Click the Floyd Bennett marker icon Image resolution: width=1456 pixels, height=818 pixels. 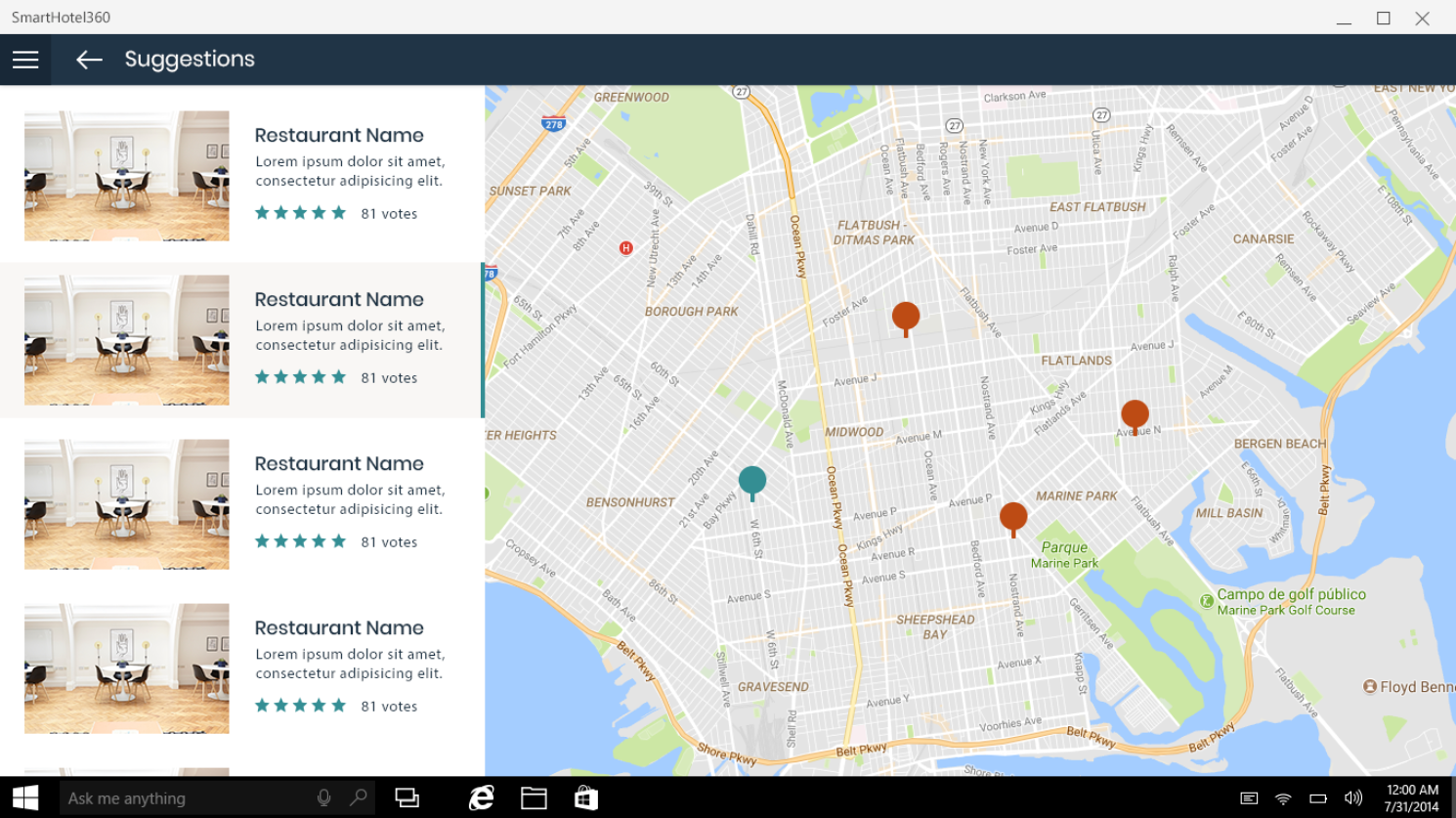[1370, 687]
